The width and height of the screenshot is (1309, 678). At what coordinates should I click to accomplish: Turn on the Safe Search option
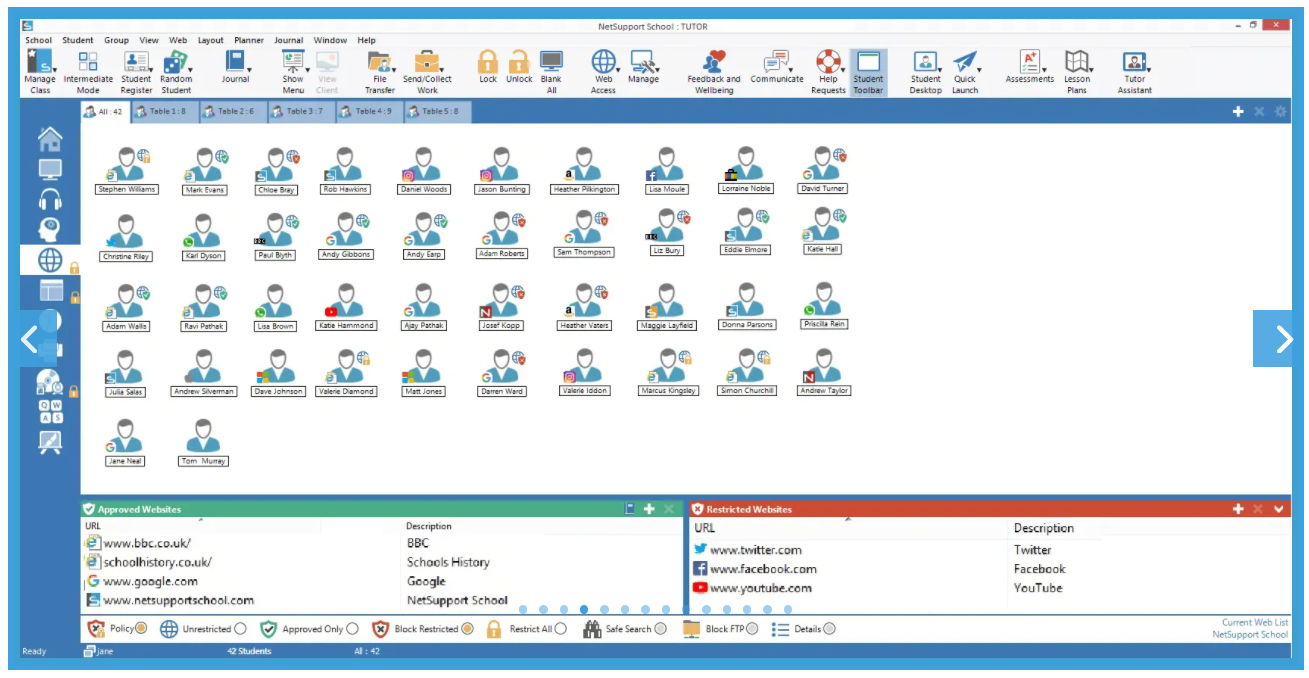pyautogui.click(x=660, y=629)
